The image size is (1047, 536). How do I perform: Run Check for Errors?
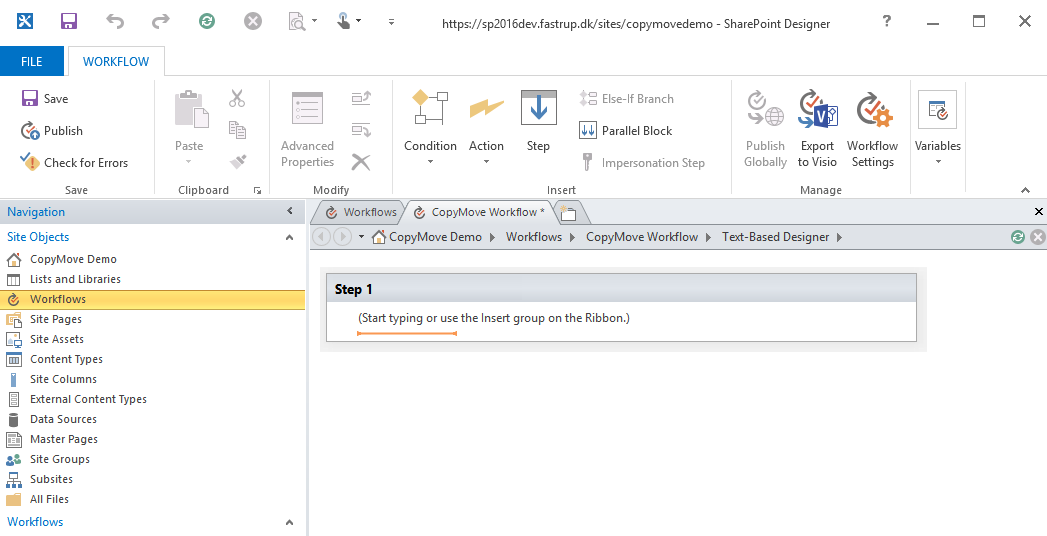(74, 163)
